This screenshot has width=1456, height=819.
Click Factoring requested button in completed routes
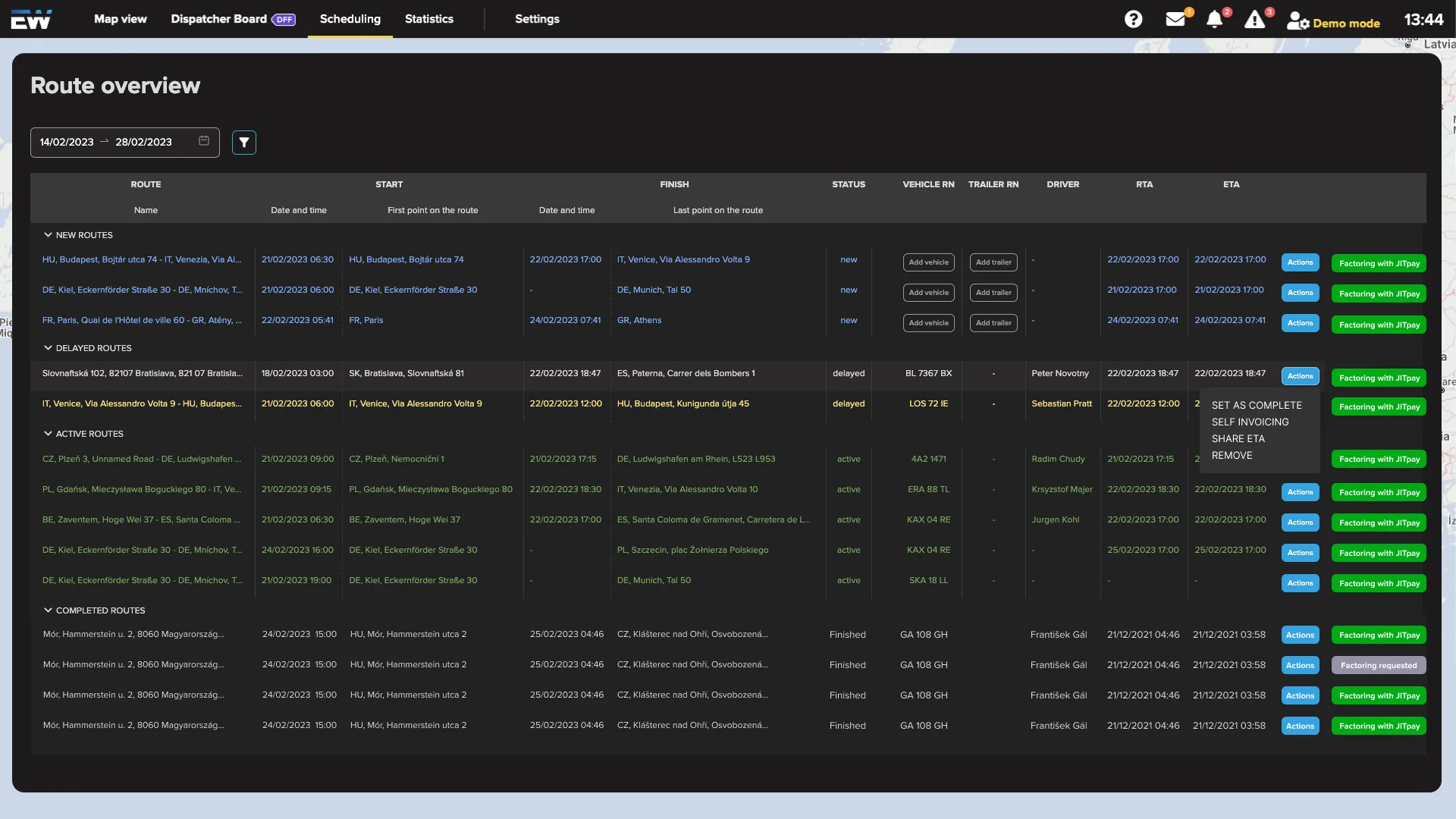1379,665
